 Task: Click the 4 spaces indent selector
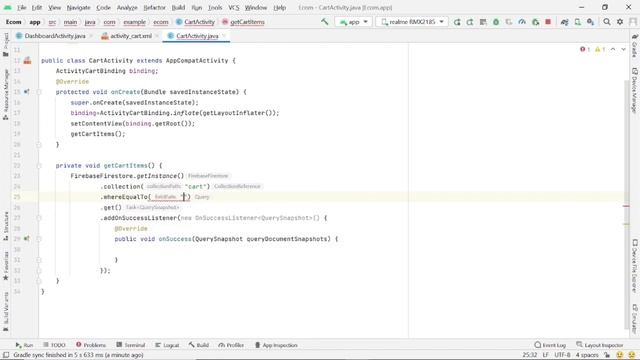[x=587, y=355]
